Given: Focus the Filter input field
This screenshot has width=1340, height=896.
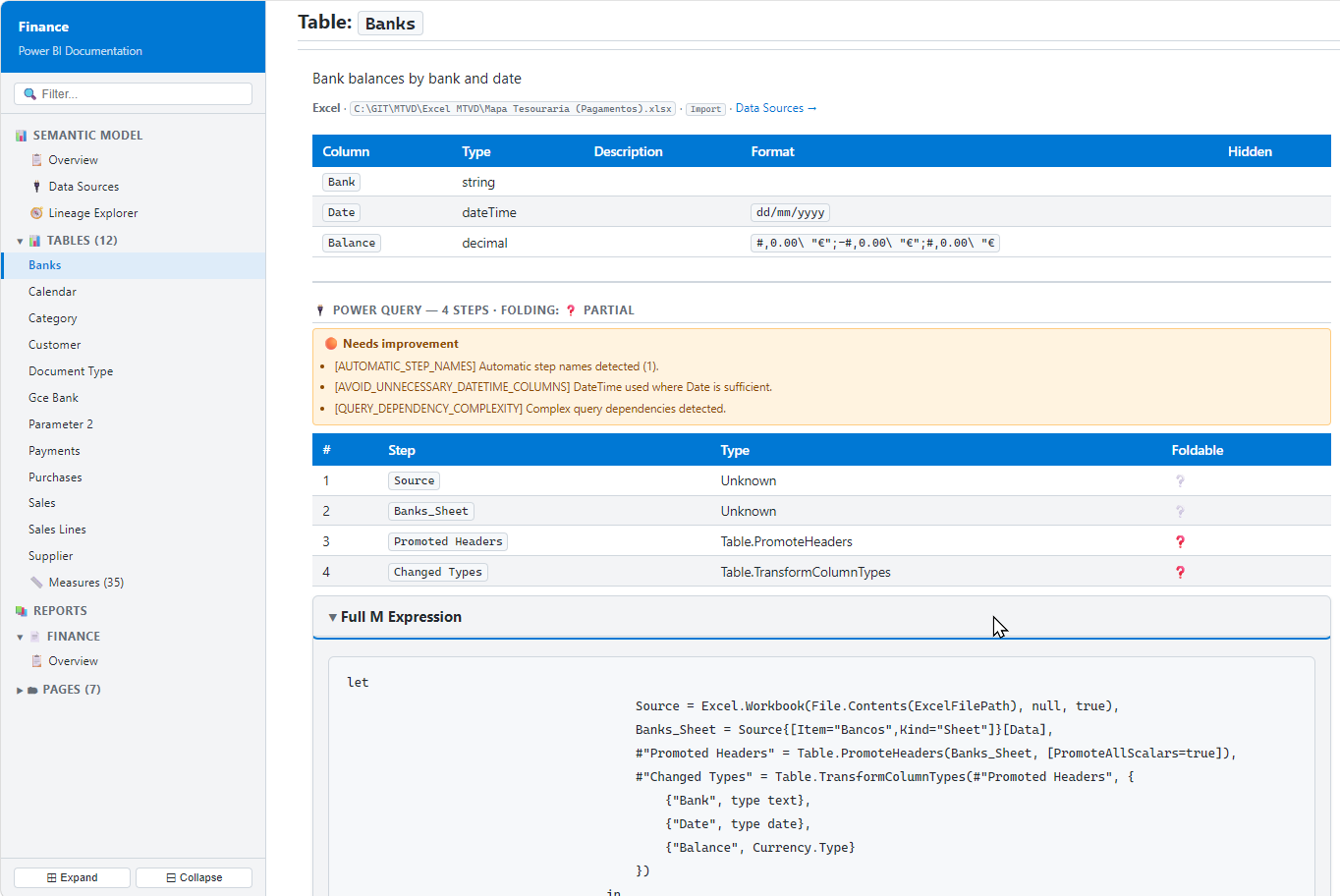Looking at the screenshot, I should point(134,93).
